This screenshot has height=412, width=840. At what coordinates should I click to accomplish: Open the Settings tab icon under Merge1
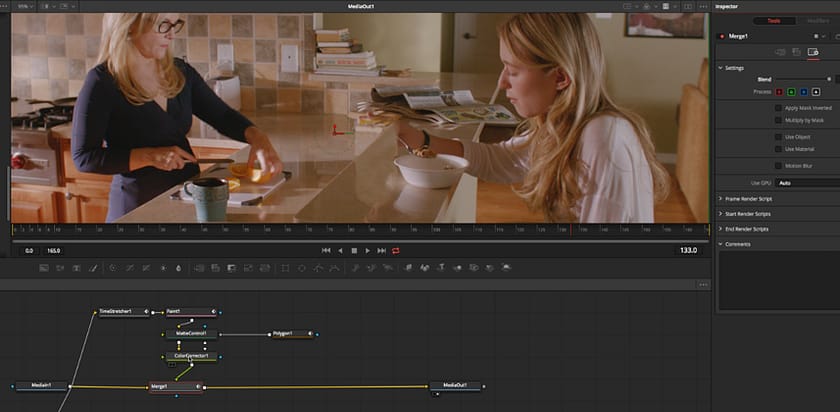coord(813,52)
